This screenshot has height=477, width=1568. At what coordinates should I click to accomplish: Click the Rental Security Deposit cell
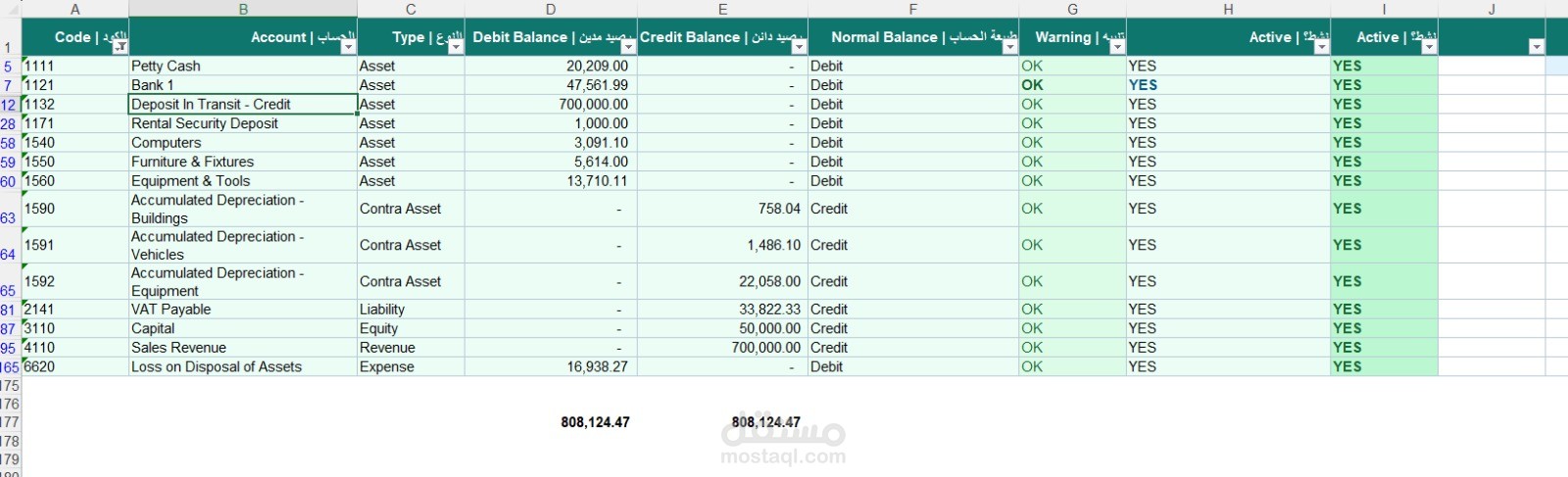coord(243,123)
